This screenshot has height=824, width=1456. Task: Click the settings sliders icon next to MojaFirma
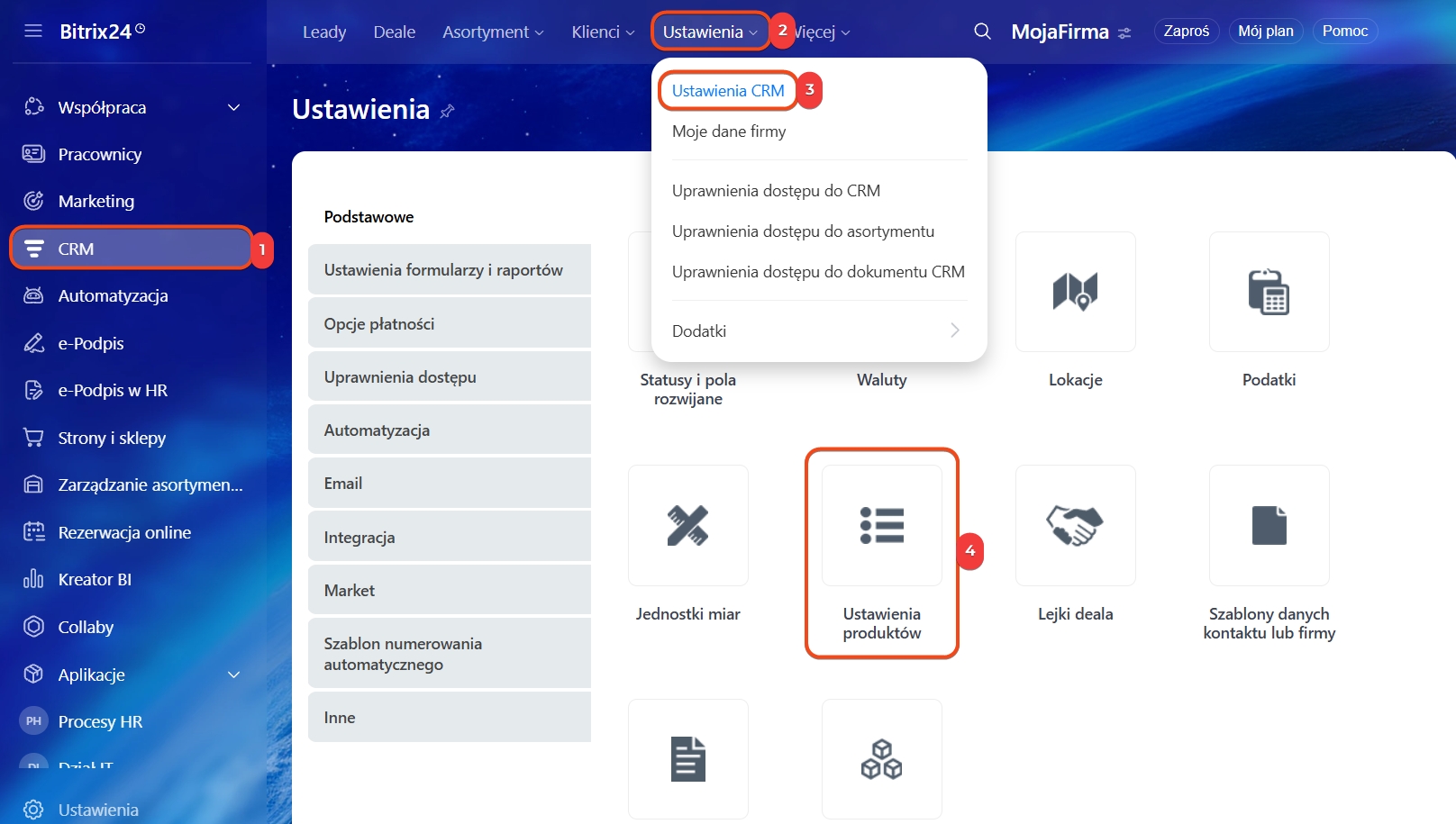click(x=1124, y=33)
